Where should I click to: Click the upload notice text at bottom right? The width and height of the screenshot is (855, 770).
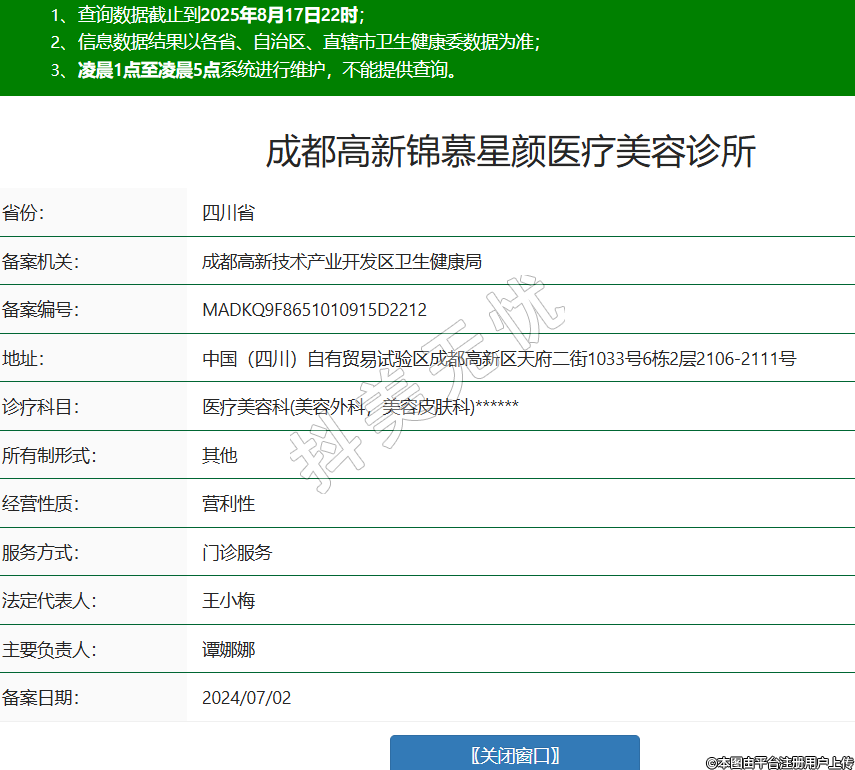click(x=780, y=762)
